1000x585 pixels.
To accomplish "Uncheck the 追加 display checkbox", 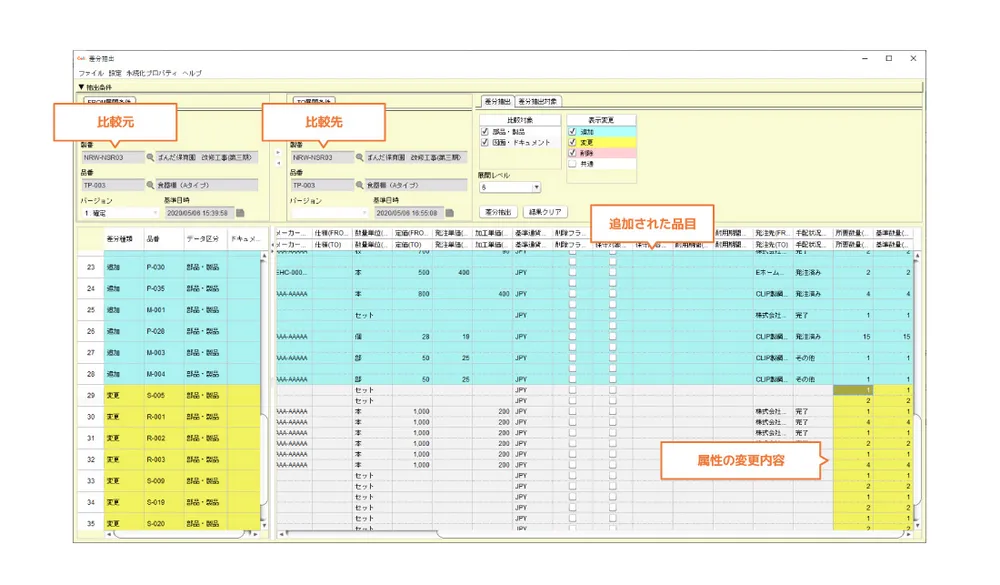I will tap(572, 131).
